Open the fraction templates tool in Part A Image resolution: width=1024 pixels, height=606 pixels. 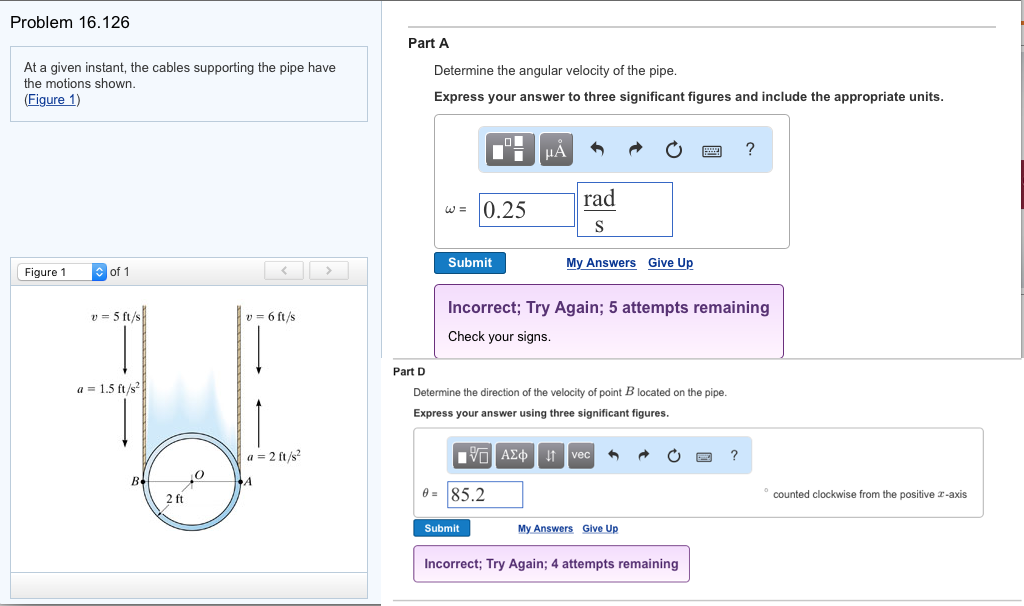[512, 150]
